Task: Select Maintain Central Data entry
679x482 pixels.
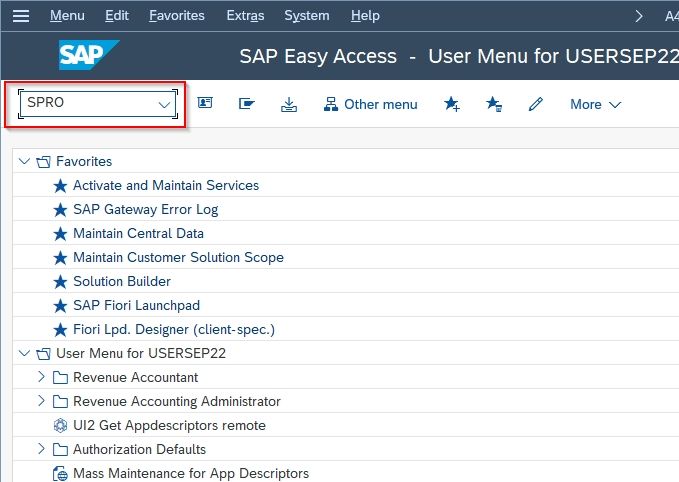Action: (x=138, y=233)
